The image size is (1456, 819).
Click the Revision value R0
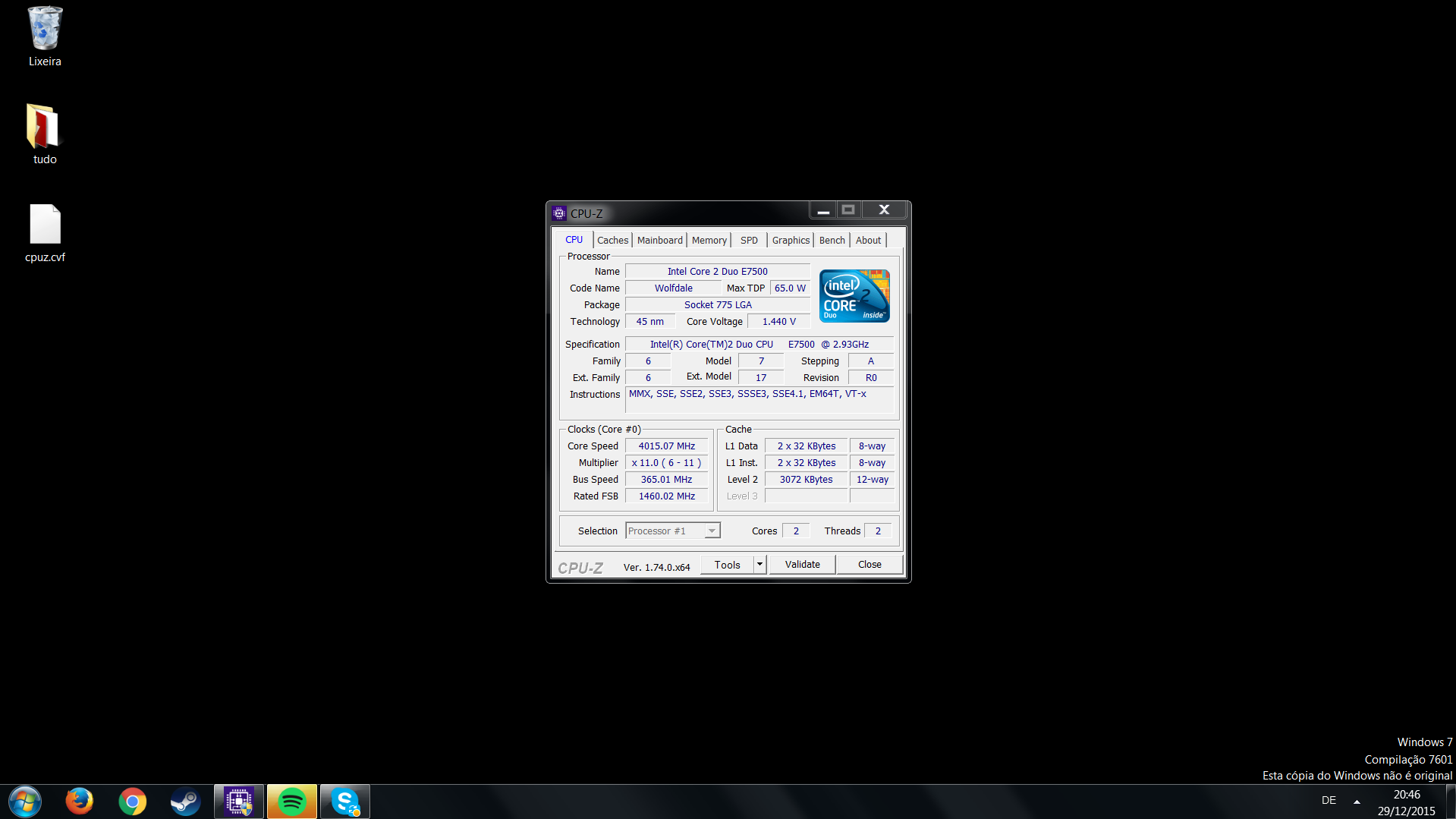[870, 378]
